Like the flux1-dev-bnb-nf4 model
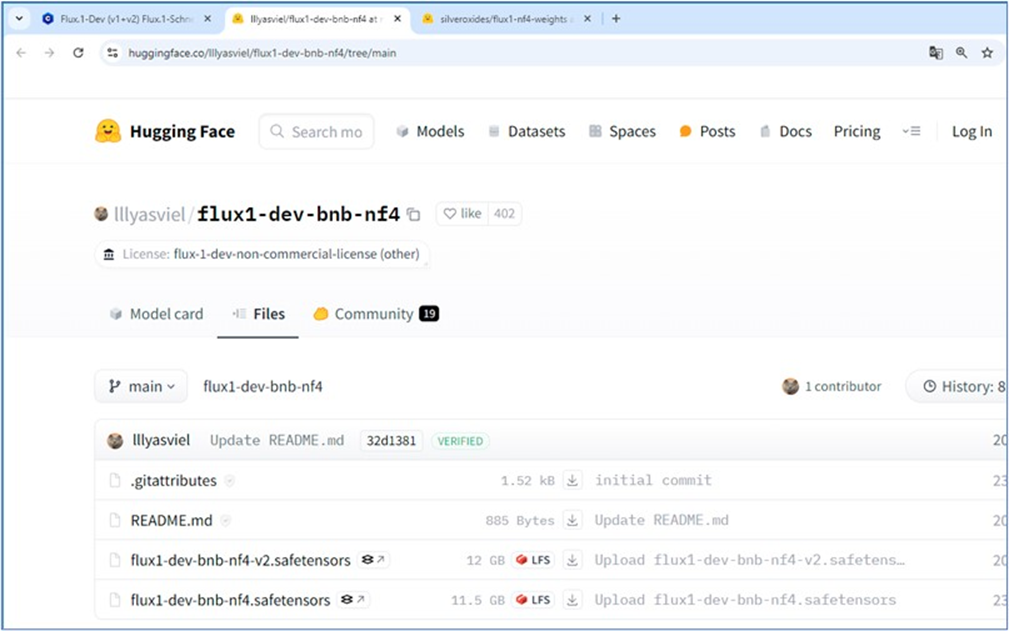This screenshot has height=631, width=1009. [462, 214]
